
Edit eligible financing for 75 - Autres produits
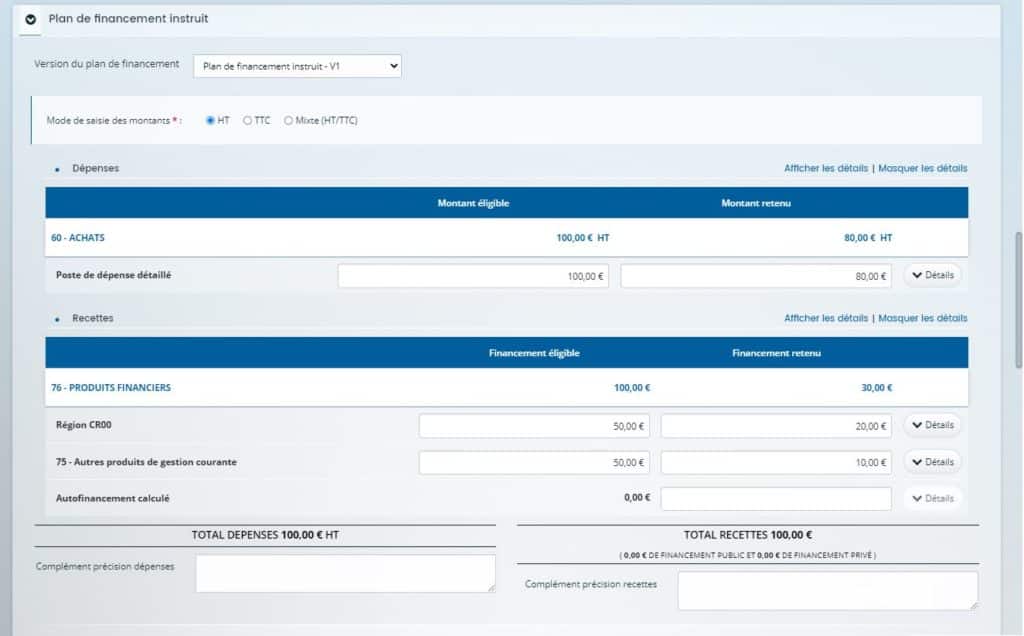click(534, 462)
